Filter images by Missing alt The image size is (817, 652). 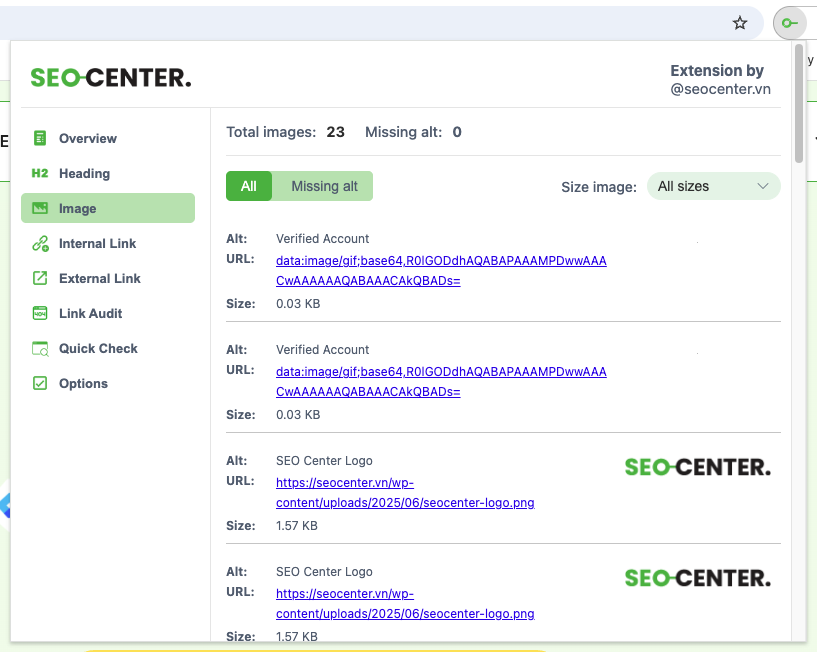coord(324,186)
